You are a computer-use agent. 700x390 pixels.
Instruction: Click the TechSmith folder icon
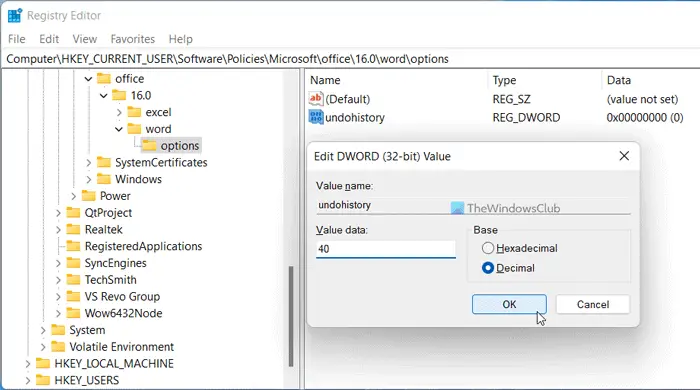tap(73, 279)
